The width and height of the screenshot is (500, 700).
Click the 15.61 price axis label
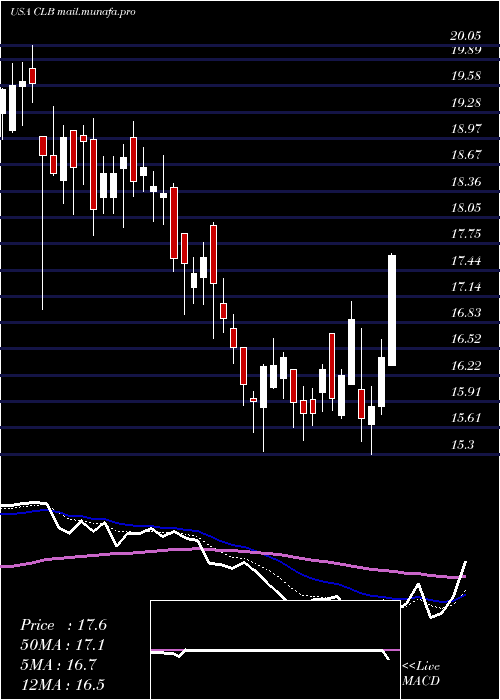coord(466,418)
